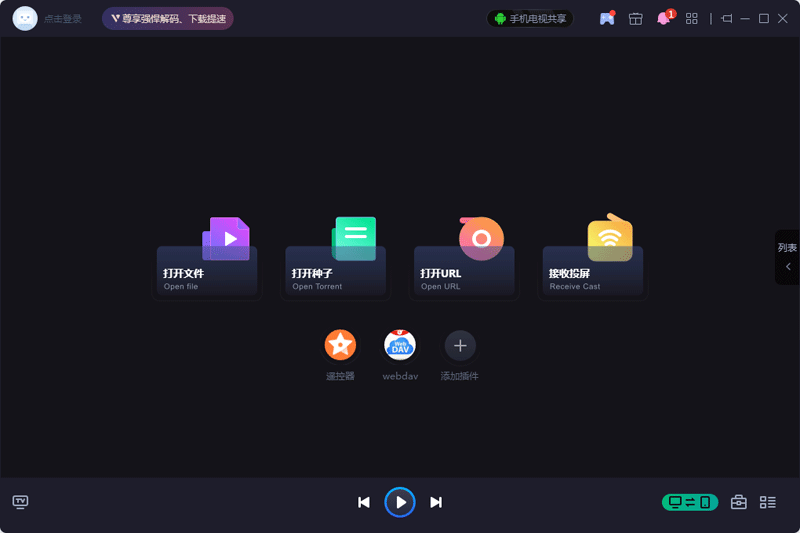Viewport: 800px width, 533px height.
Task: Open the VIP decoding promo banner
Action: click(x=168, y=18)
